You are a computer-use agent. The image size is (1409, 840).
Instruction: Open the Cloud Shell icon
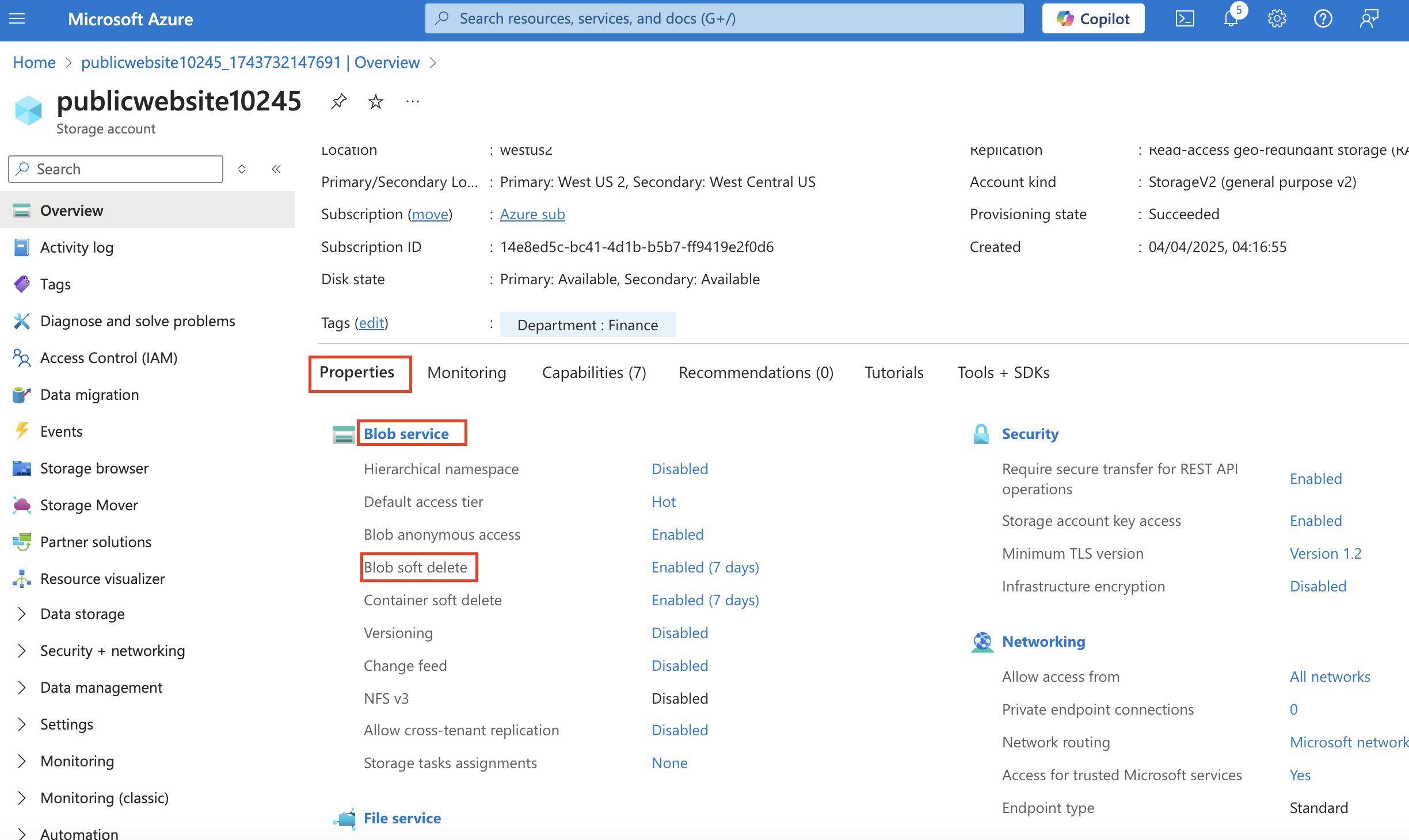pyautogui.click(x=1185, y=19)
